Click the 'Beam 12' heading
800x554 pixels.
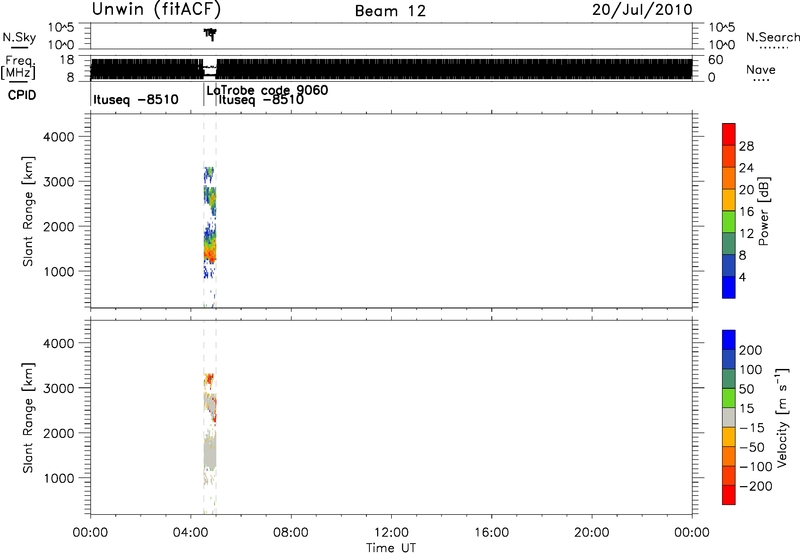[x=390, y=11]
